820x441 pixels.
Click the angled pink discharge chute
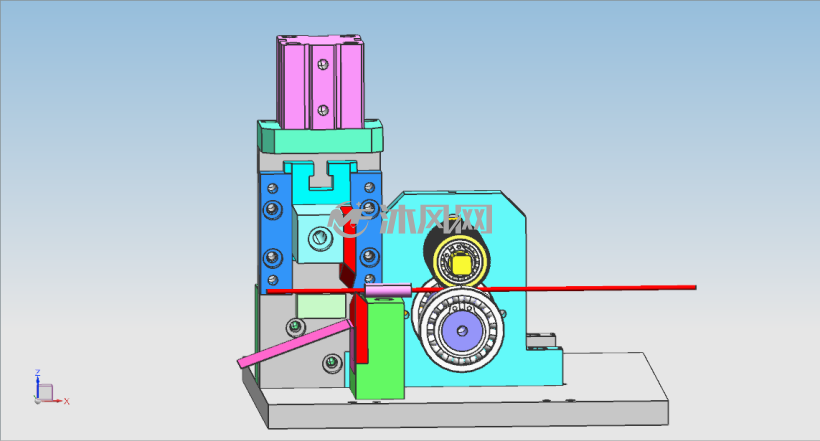point(294,344)
